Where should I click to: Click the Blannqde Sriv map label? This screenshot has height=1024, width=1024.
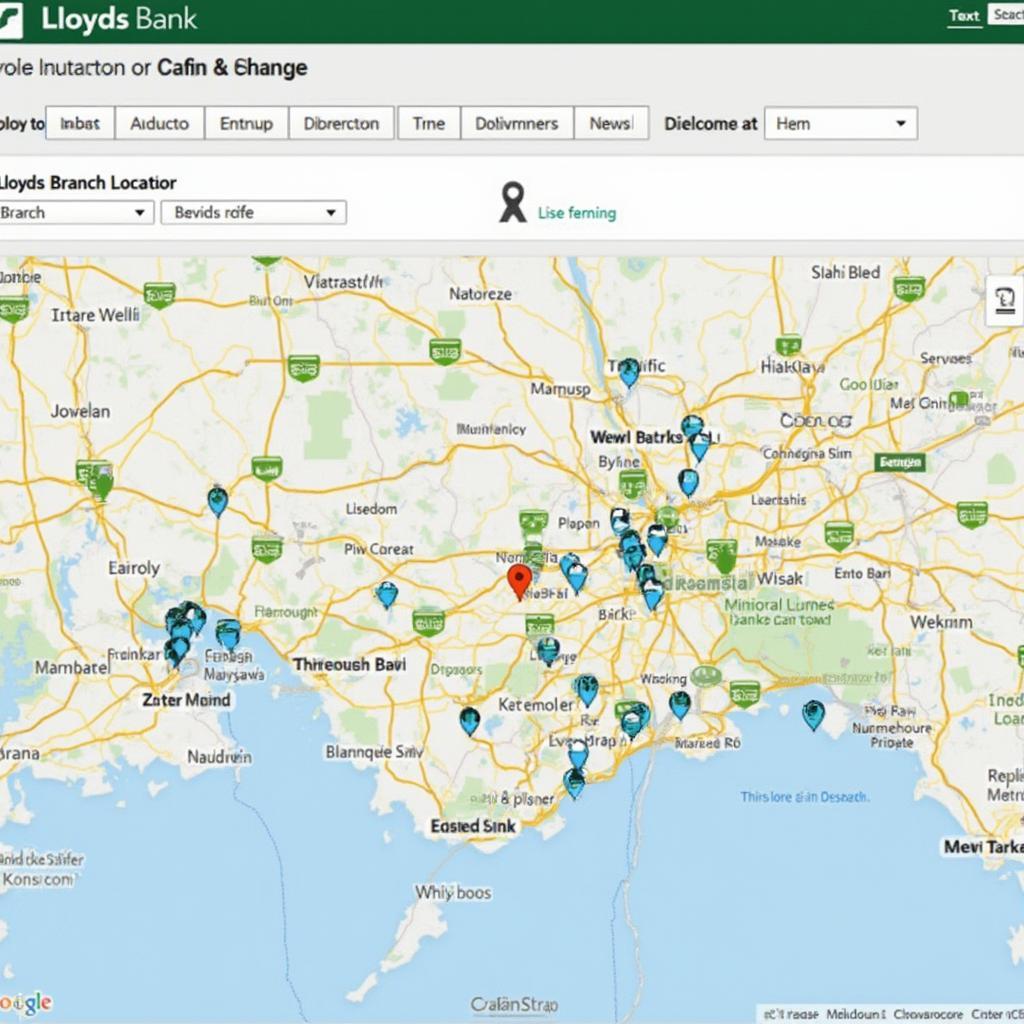click(374, 752)
